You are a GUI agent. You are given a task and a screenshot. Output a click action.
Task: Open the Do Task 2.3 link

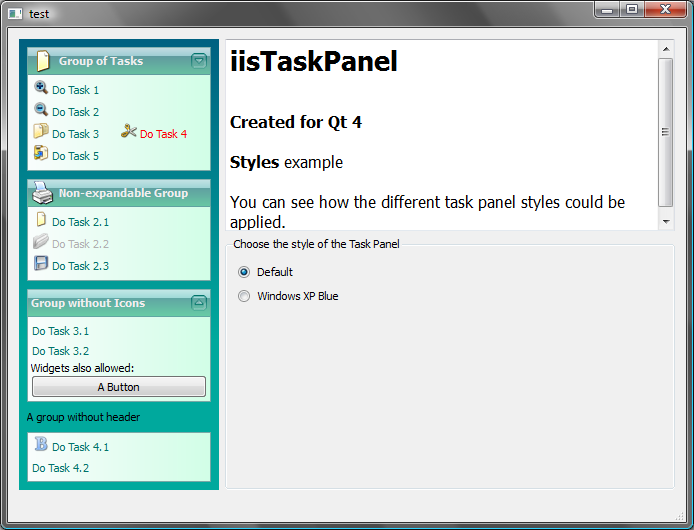[81, 266]
